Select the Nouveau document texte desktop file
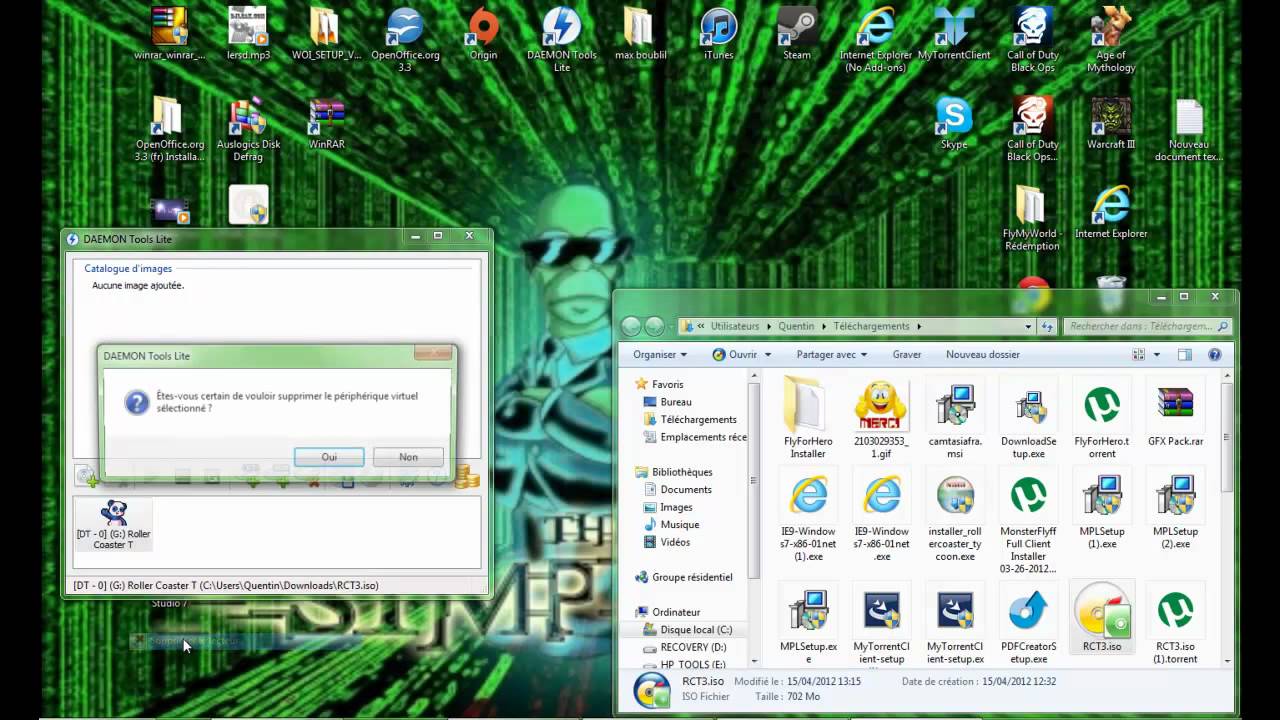This screenshot has width=1280, height=720. (1189, 130)
